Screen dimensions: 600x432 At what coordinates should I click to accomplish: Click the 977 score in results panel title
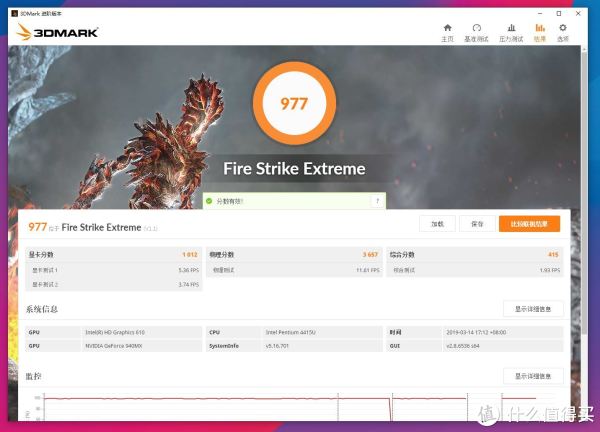click(38, 227)
